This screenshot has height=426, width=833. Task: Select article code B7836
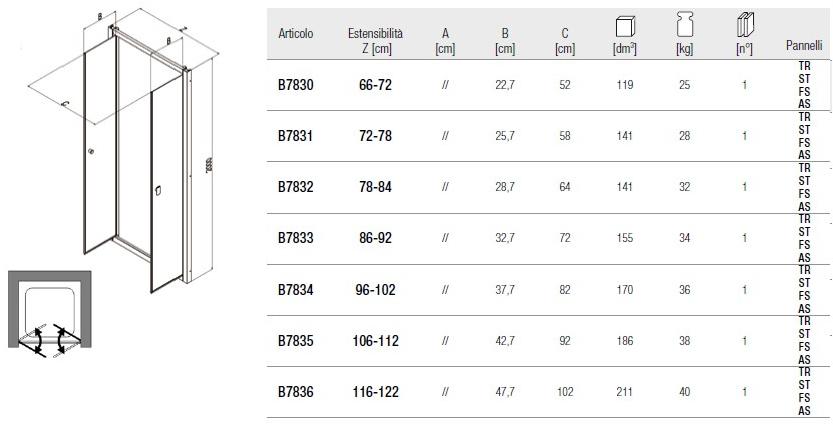point(295,393)
